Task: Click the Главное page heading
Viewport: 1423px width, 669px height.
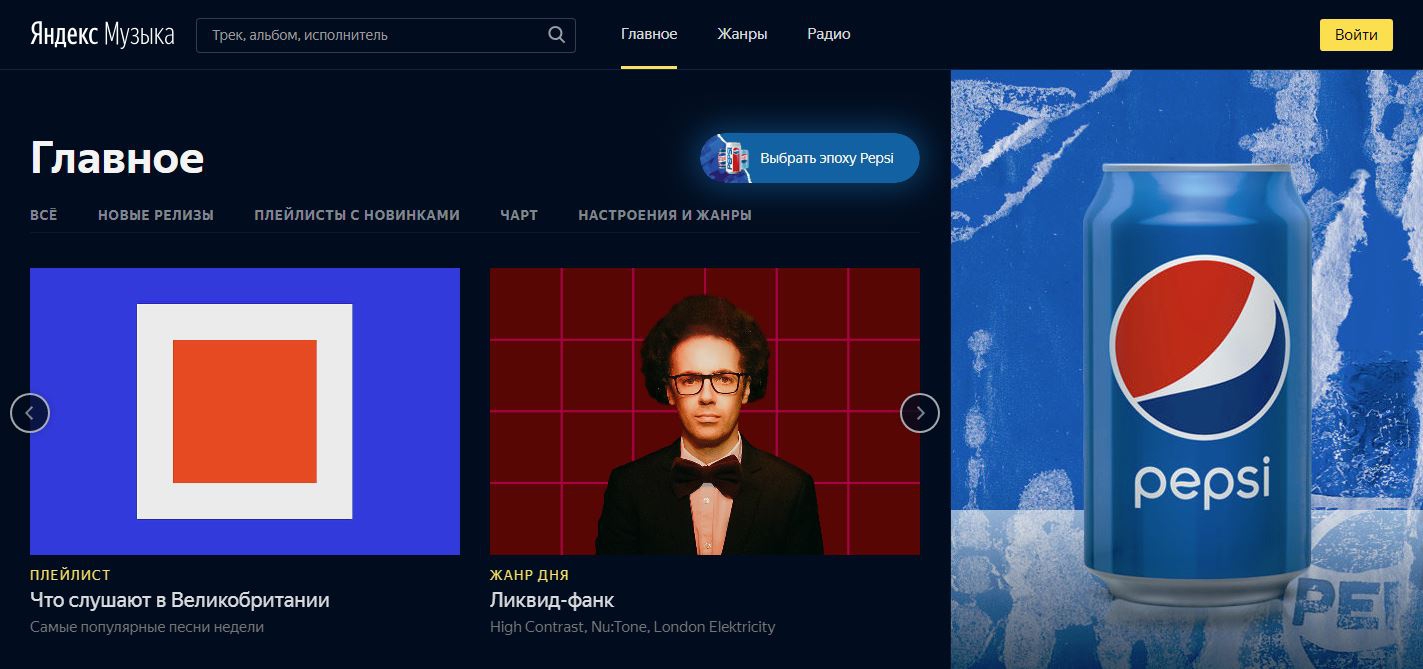Action: [117, 158]
